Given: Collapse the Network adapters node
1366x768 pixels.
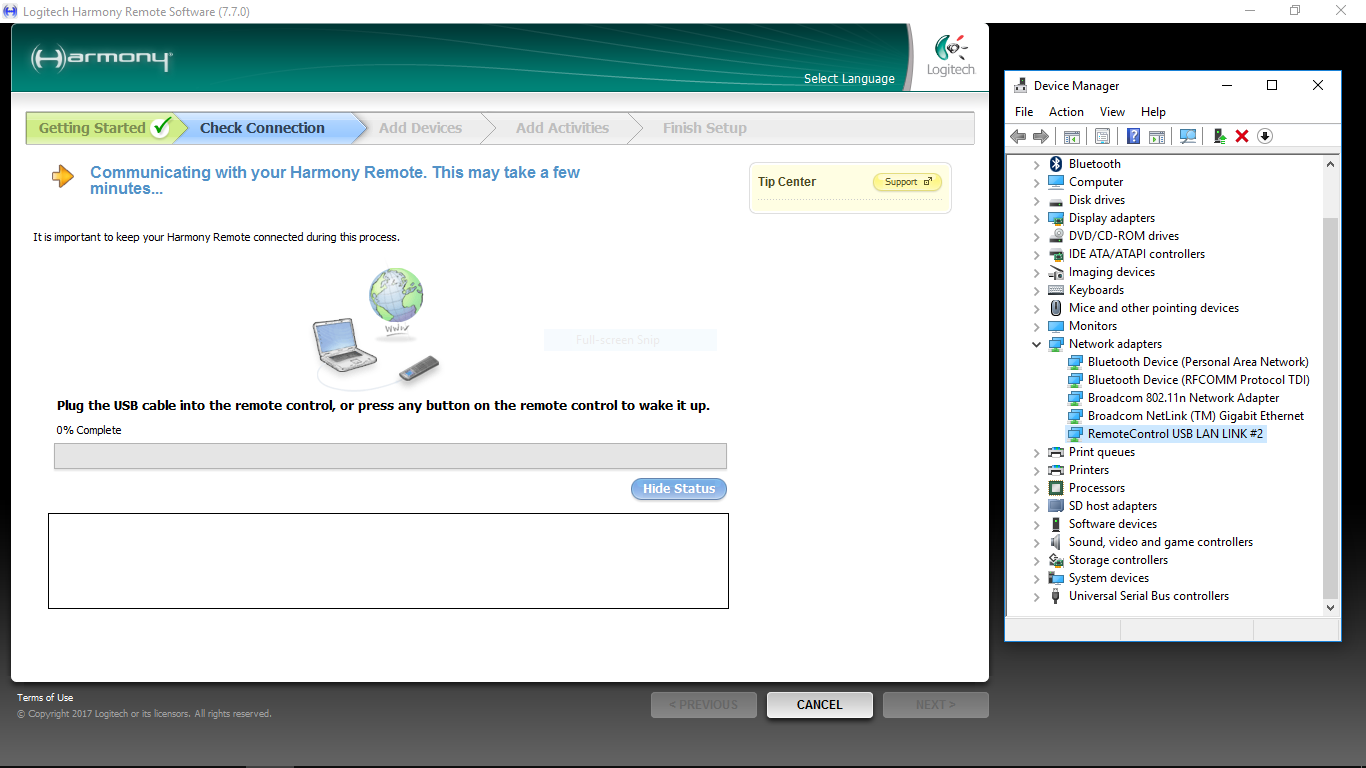Looking at the screenshot, I should [1036, 344].
